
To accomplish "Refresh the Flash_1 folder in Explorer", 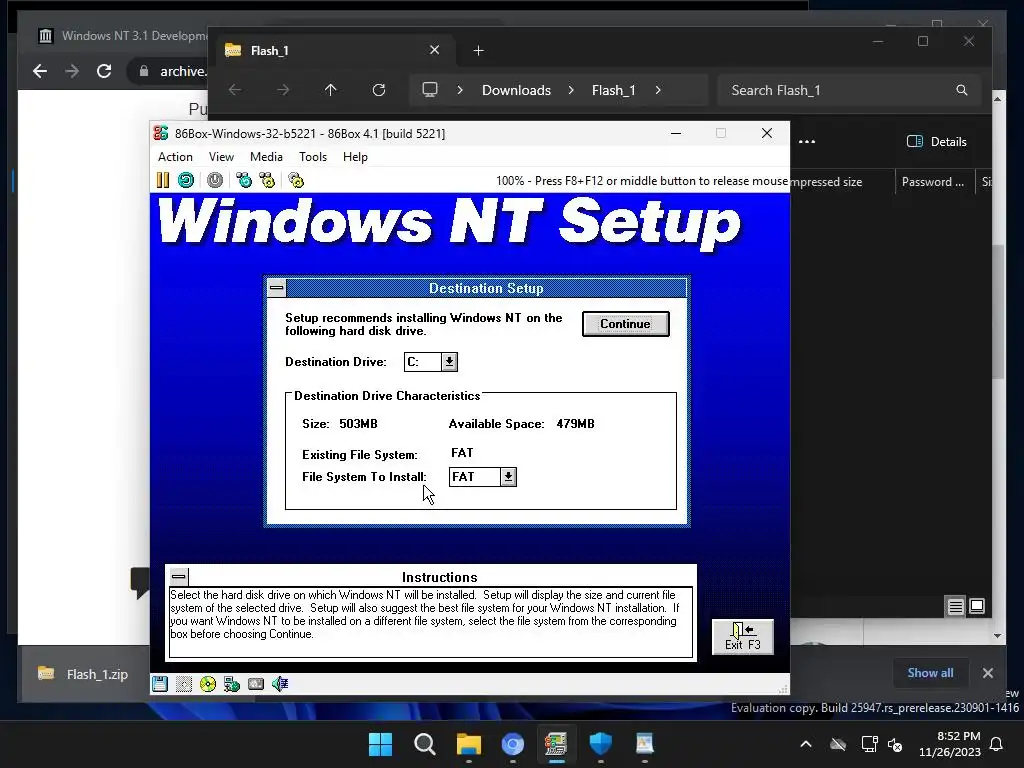I will [x=379, y=90].
